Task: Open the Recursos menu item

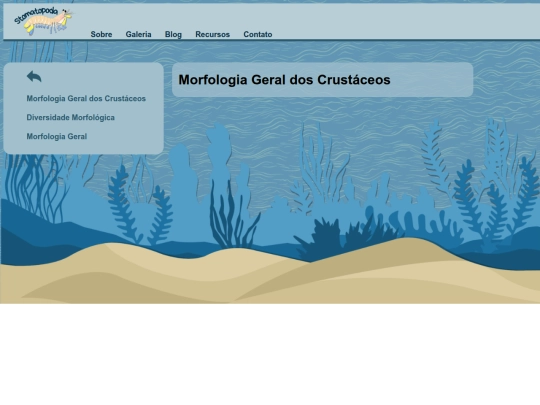Action: (212, 34)
